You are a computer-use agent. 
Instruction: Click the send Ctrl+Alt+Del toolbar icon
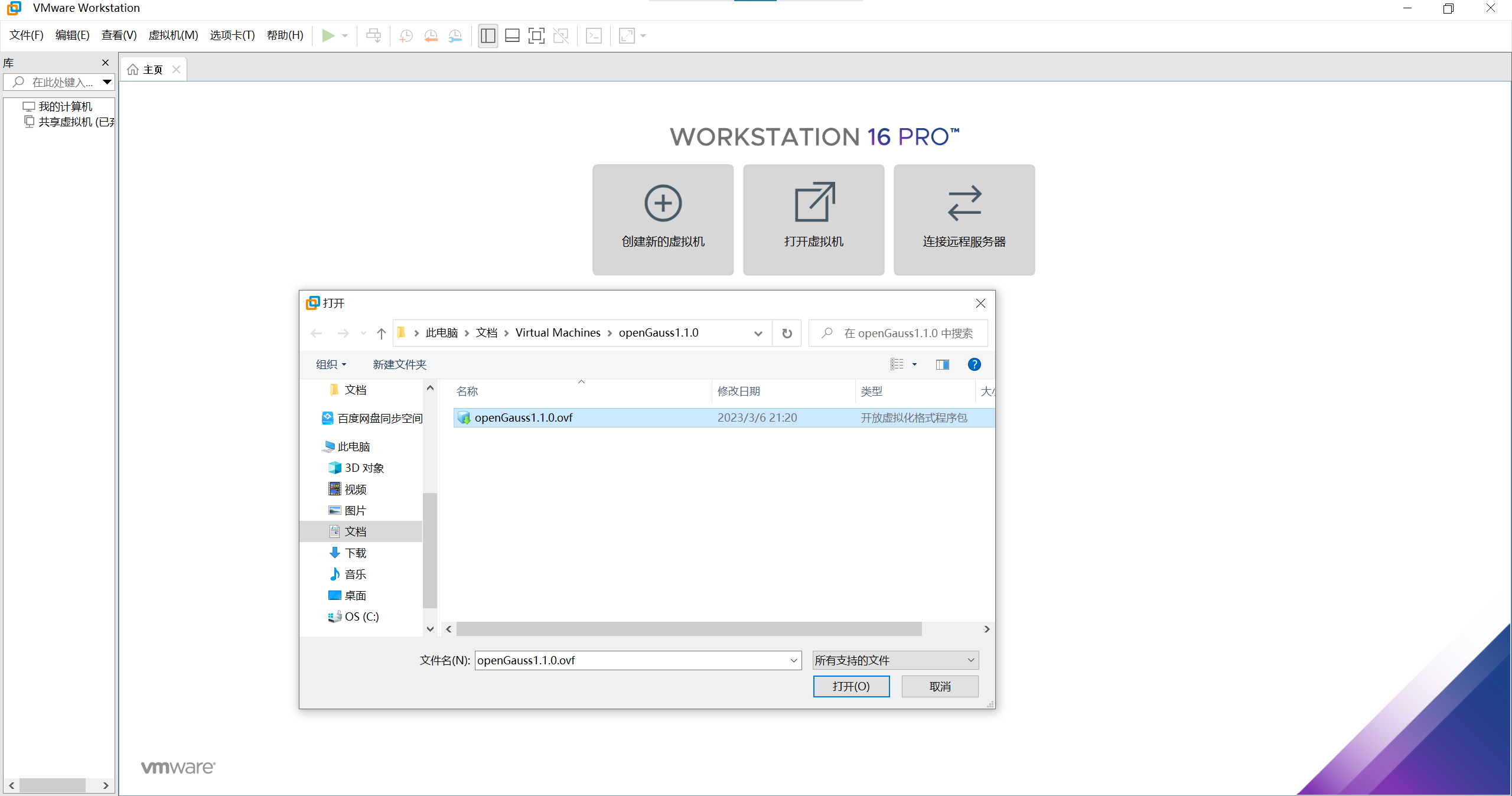pos(373,35)
